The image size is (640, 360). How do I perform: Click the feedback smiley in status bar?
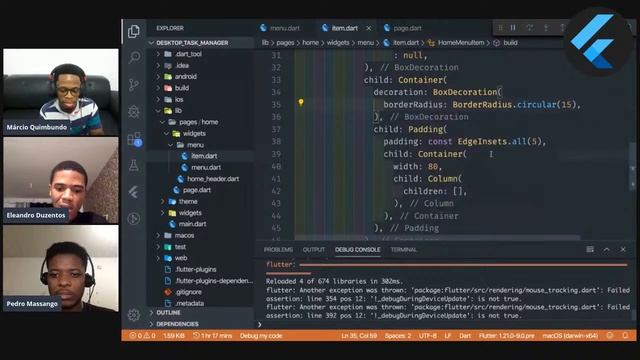610,336
